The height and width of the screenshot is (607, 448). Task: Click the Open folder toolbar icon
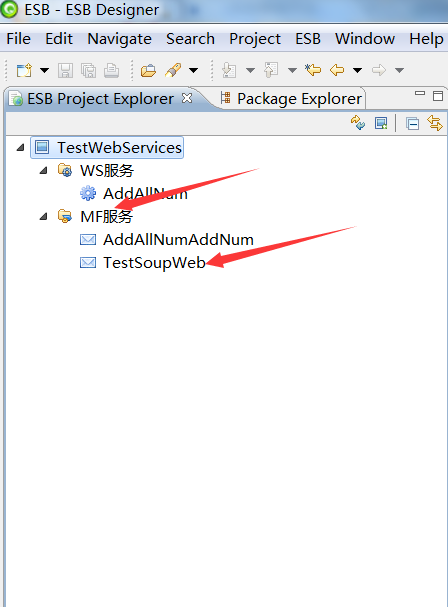pos(148,70)
